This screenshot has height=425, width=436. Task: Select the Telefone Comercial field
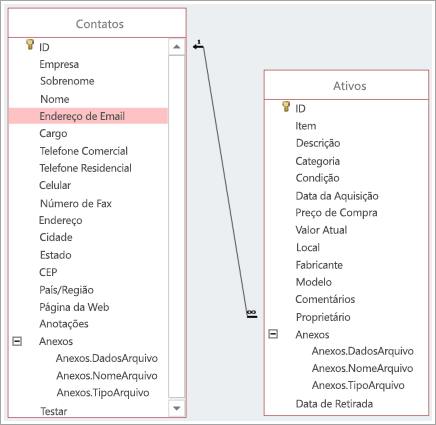84,151
